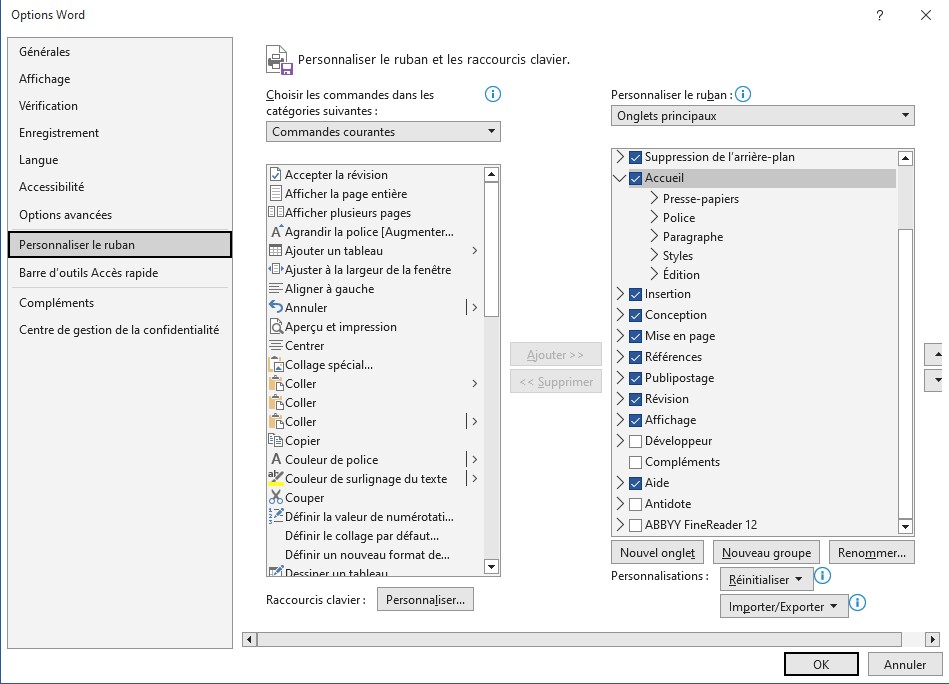Image resolution: width=949 pixels, height=684 pixels.
Task: Click the Couleur de surlignage icon
Action: click(x=276, y=479)
